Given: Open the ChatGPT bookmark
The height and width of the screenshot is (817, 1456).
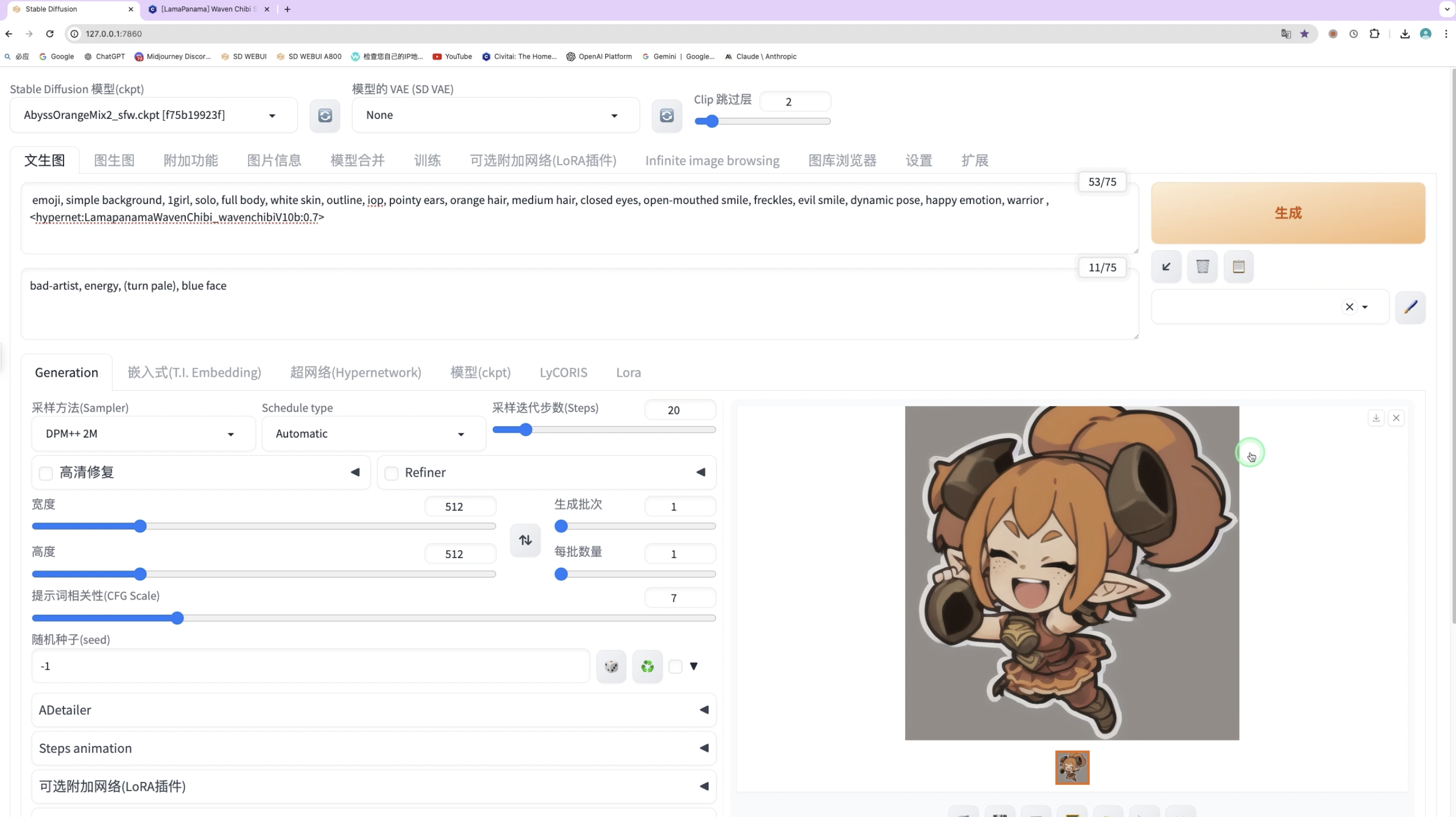Looking at the screenshot, I should click(x=104, y=57).
